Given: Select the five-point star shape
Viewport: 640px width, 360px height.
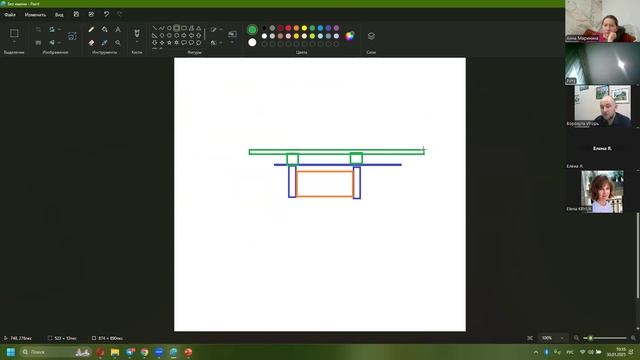Looking at the screenshot, I should [x=169, y=42].
